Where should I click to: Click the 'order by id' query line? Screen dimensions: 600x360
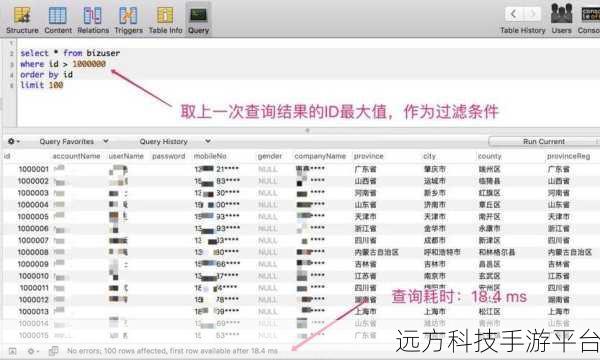tap(46, 75)
